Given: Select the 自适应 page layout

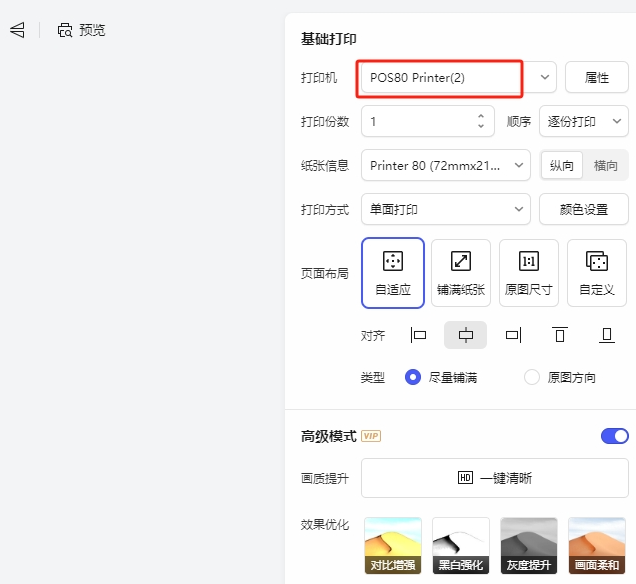Looking at the screenshot, I should tap(393, 271).
